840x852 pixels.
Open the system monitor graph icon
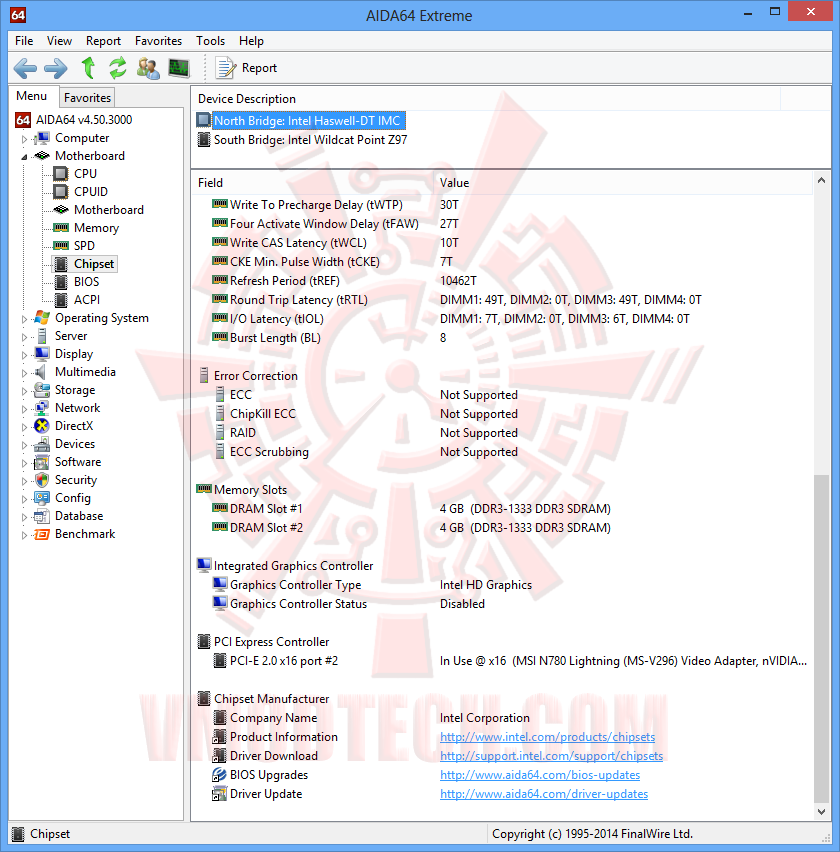(x=179, y=68)
